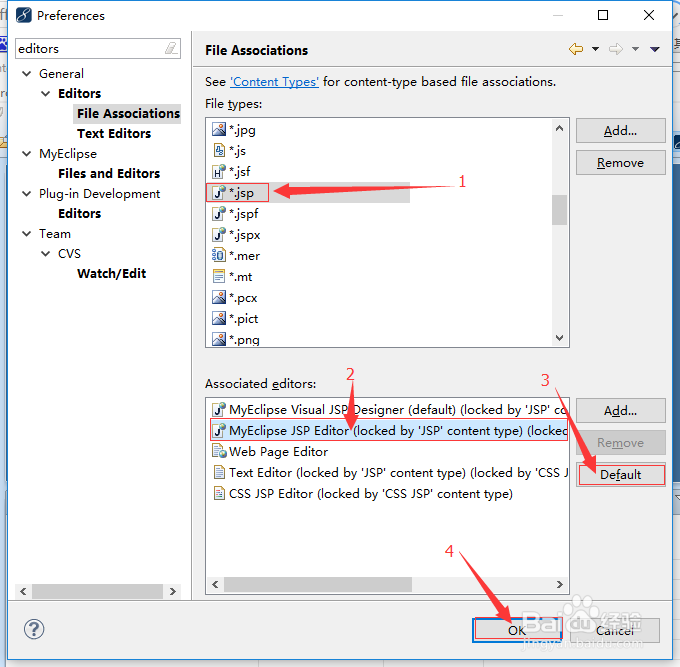Select the Team tree item label
Image resolution: width=680 pixels, height=667 pixels.
tap(55, 234)
